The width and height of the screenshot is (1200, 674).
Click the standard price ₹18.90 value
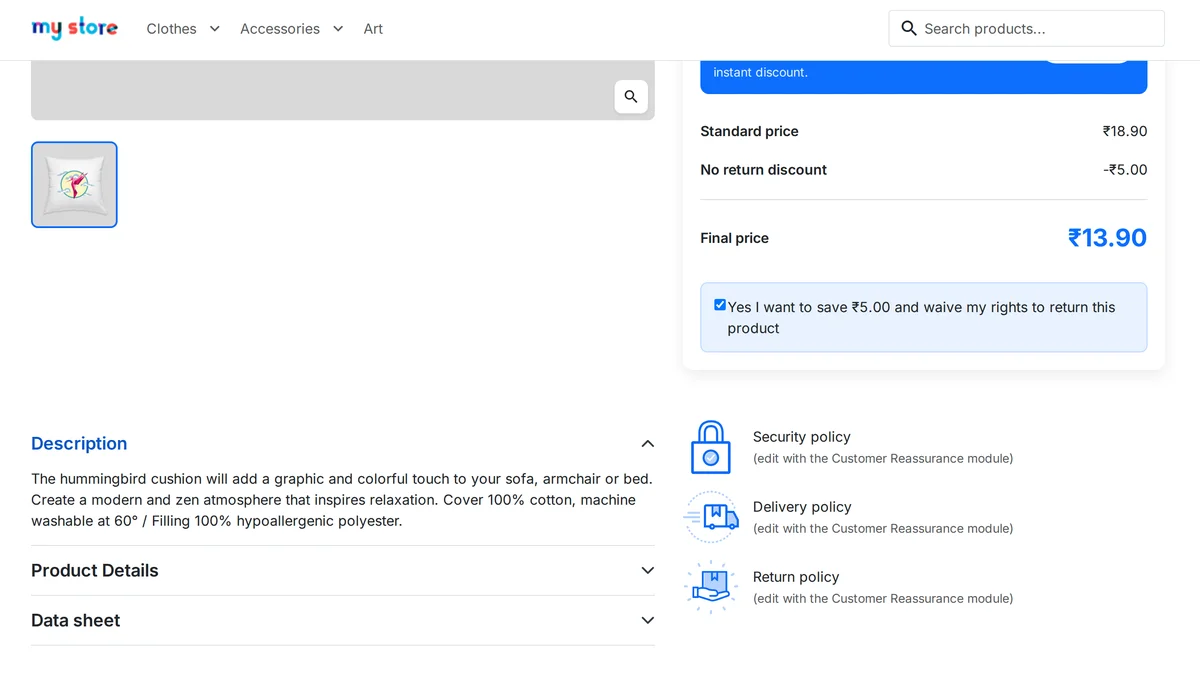[1125, 131]
